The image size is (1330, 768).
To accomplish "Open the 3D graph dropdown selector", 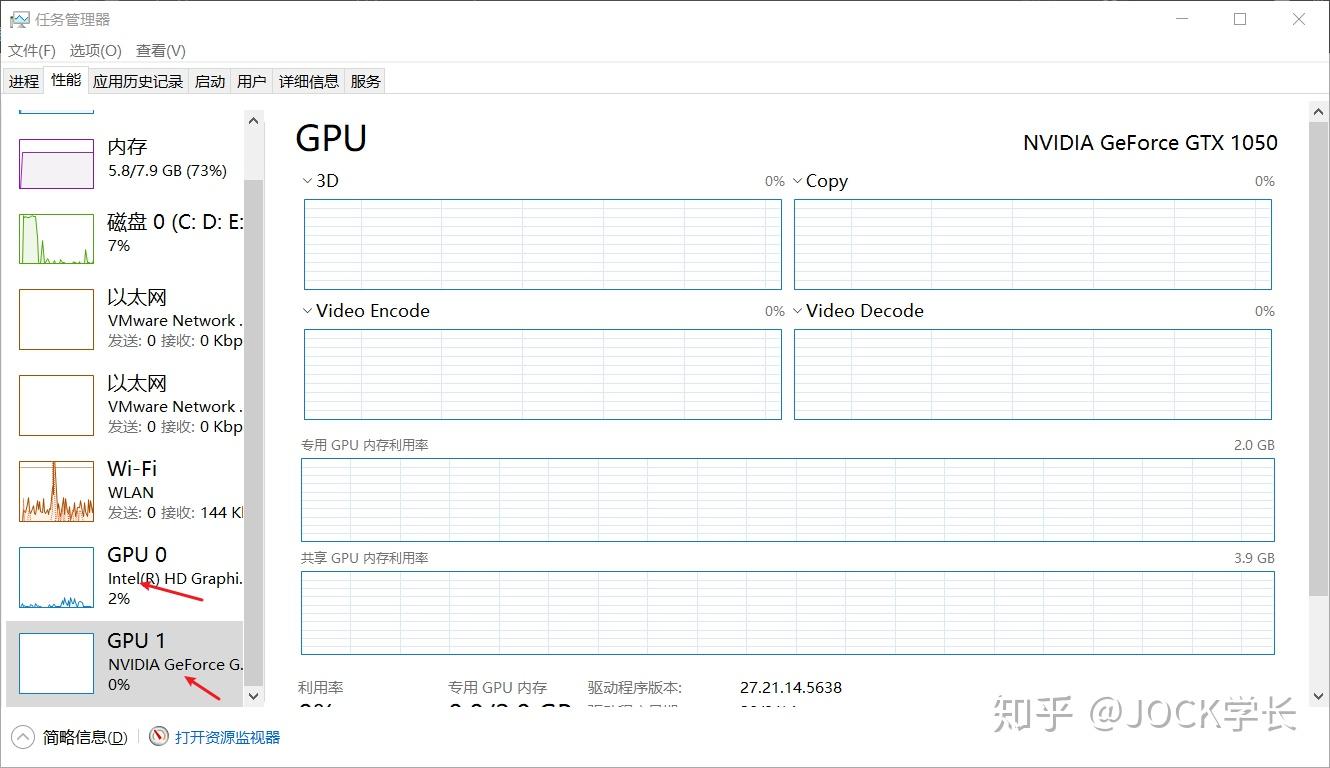I will click(308, 181).
